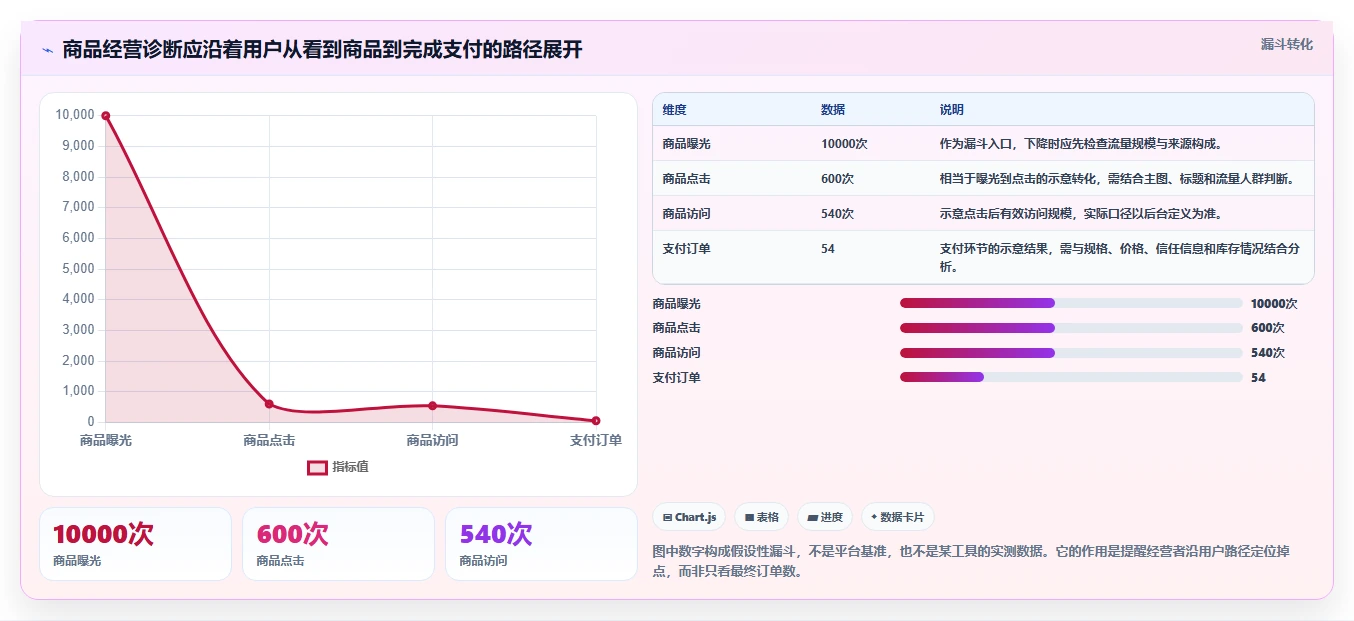1354x621 pixels.
Task: Click the description starting 示意点击后有效访问
Action: [x=1081, y=214]
